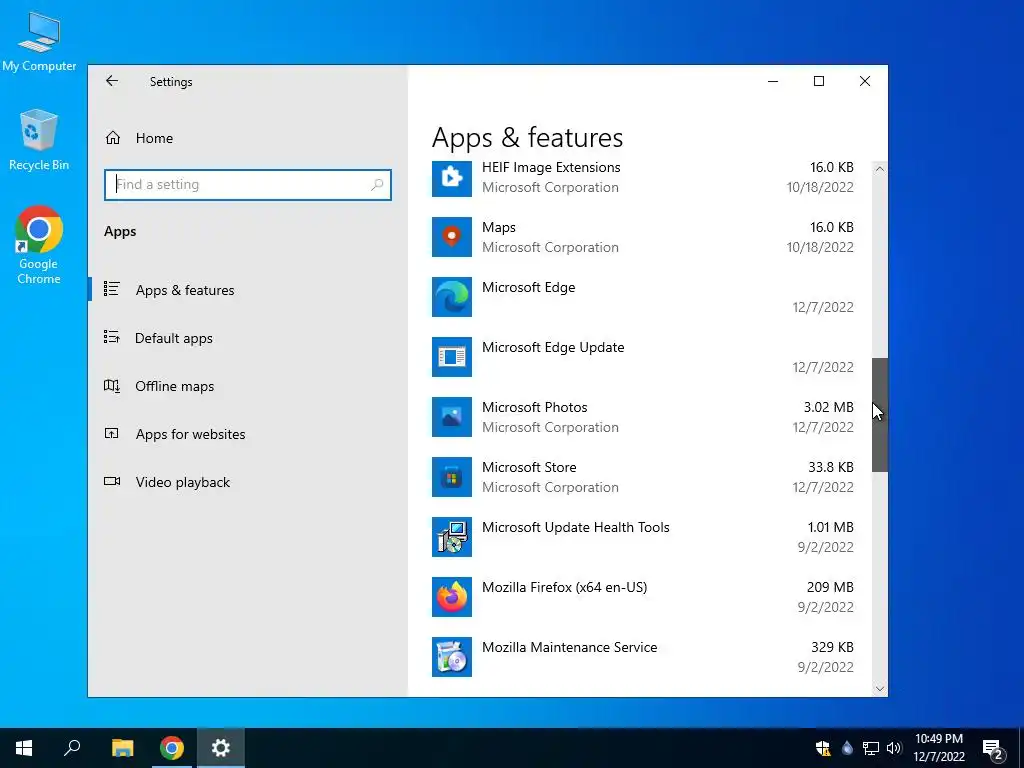The height and width of the screenshot is (768, 1024).
Task: Click the Mozilla Maintenance Service name
Action: 569,647
